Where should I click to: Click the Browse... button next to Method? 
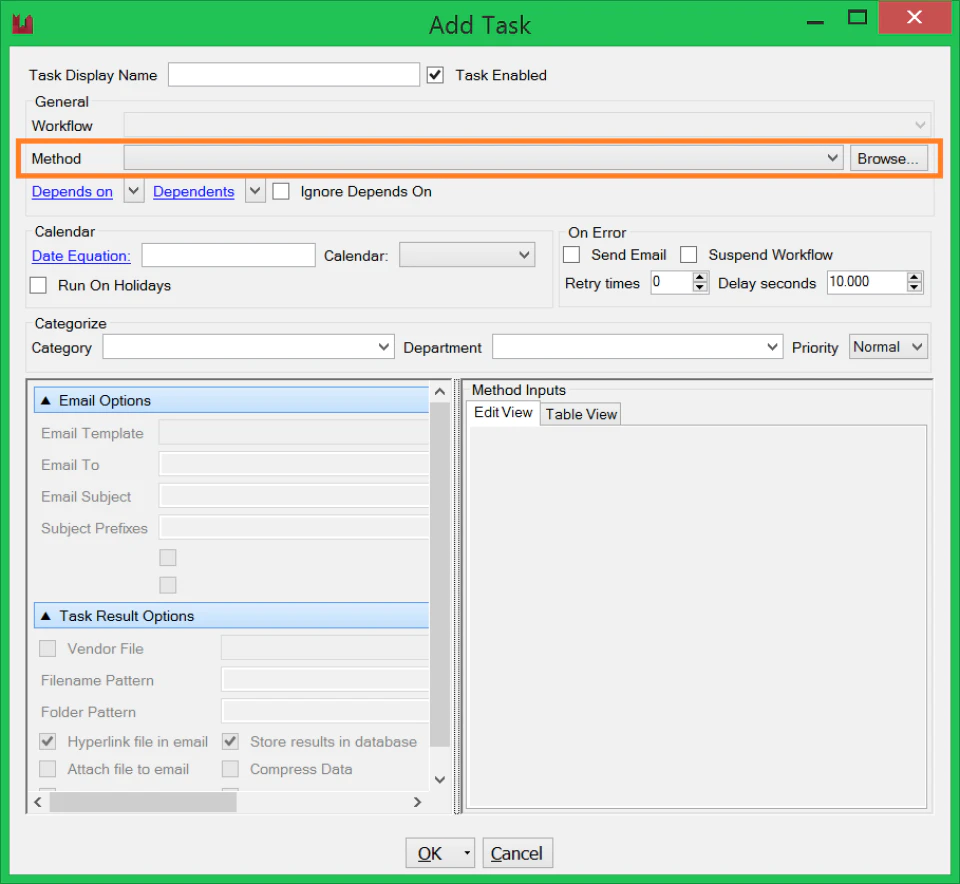(x=888, y=159)
